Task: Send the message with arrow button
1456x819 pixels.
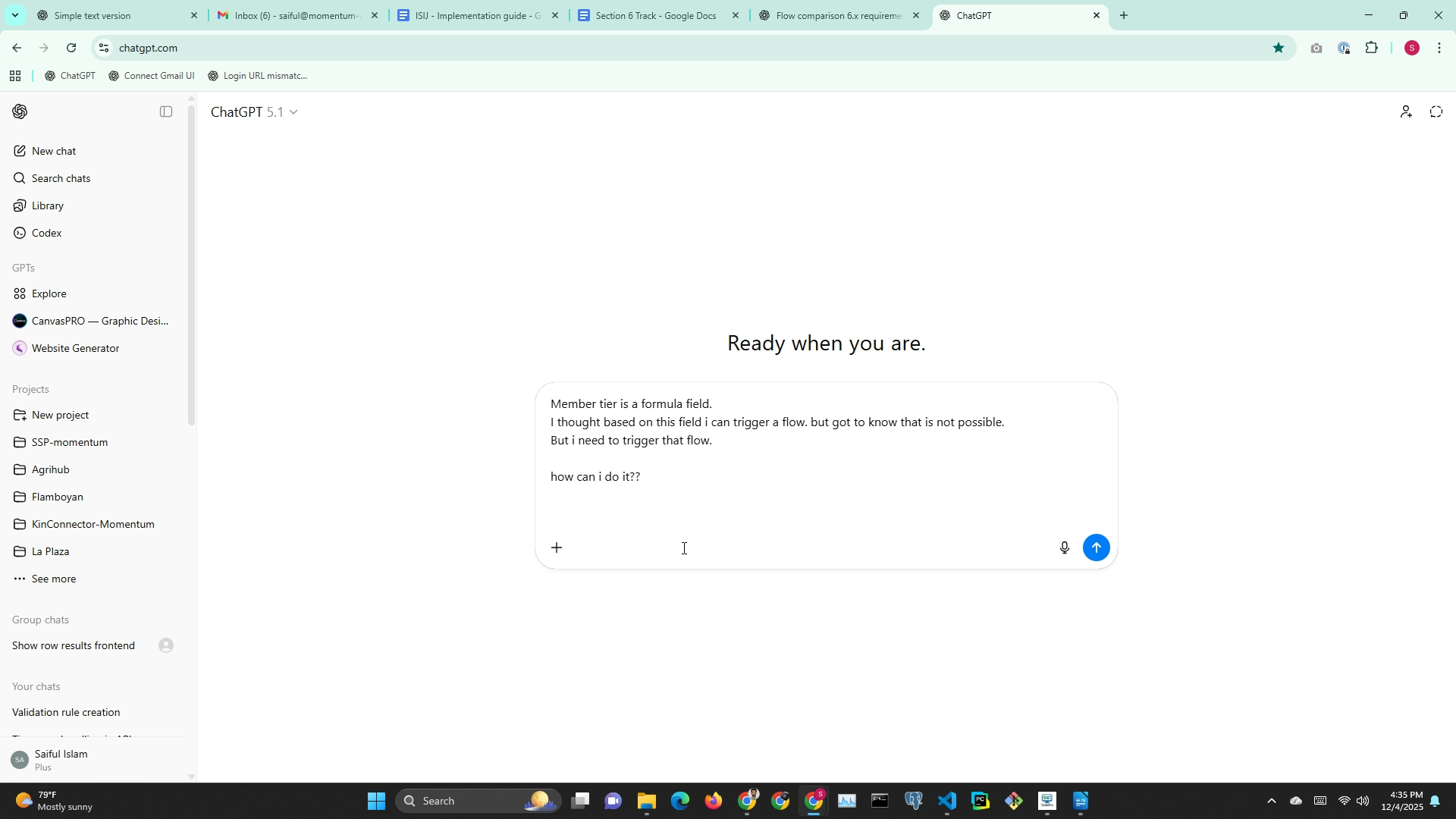Action: (1096, 548)
